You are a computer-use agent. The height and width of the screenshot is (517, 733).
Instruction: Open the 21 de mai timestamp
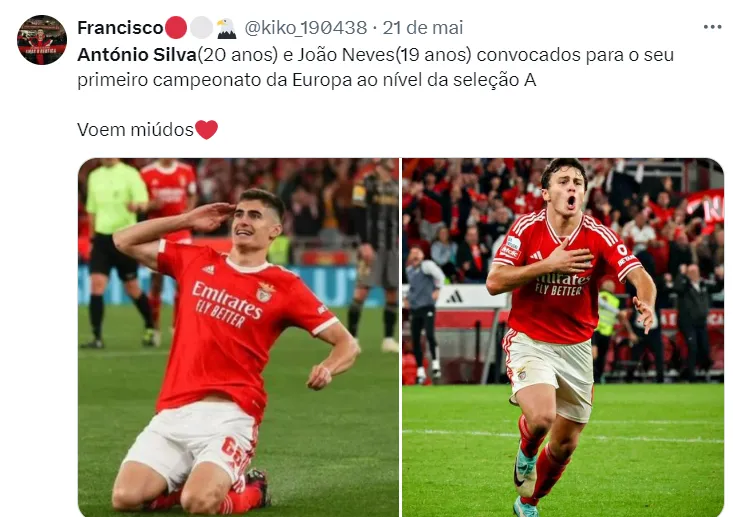click(x=423, y=28)
